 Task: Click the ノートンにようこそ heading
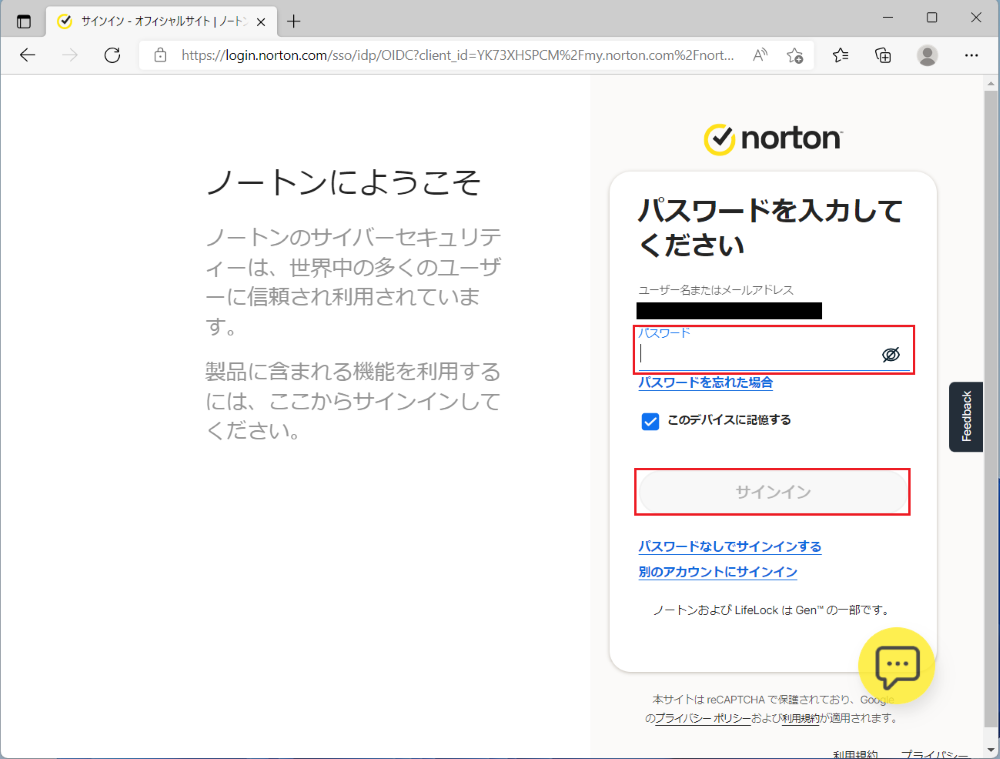343,182
